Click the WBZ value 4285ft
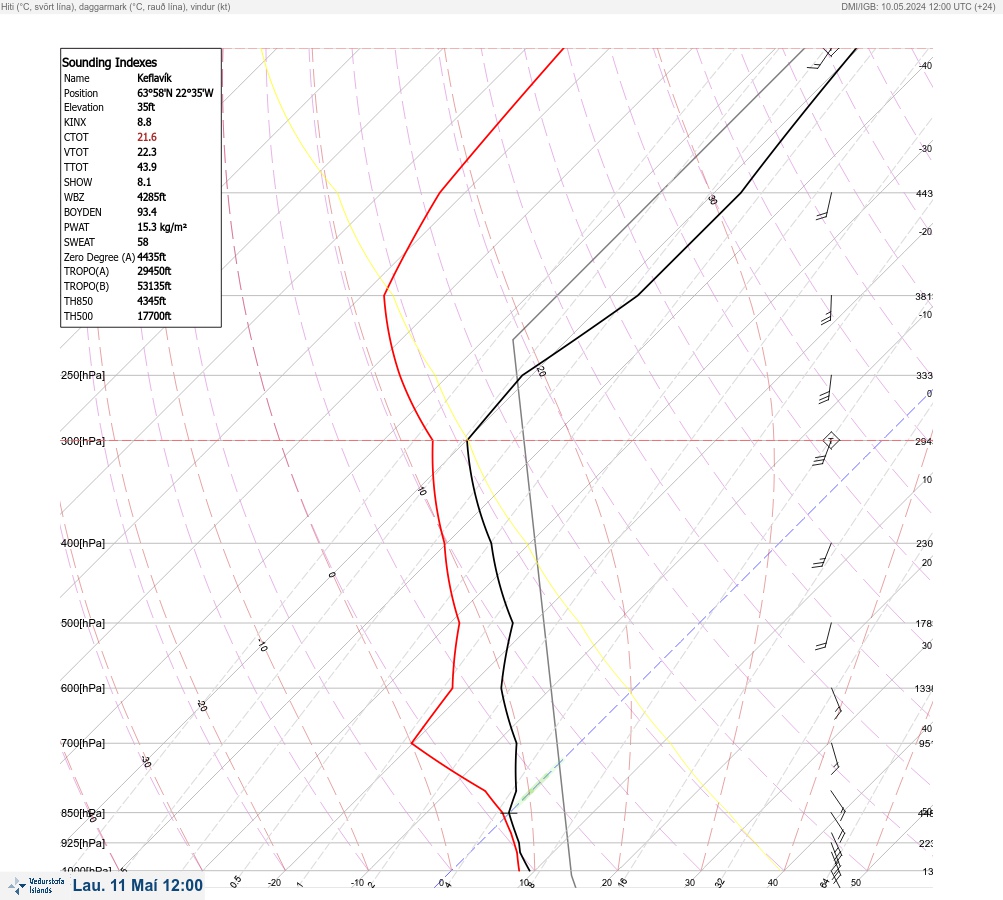 click(x=152, y=197)
